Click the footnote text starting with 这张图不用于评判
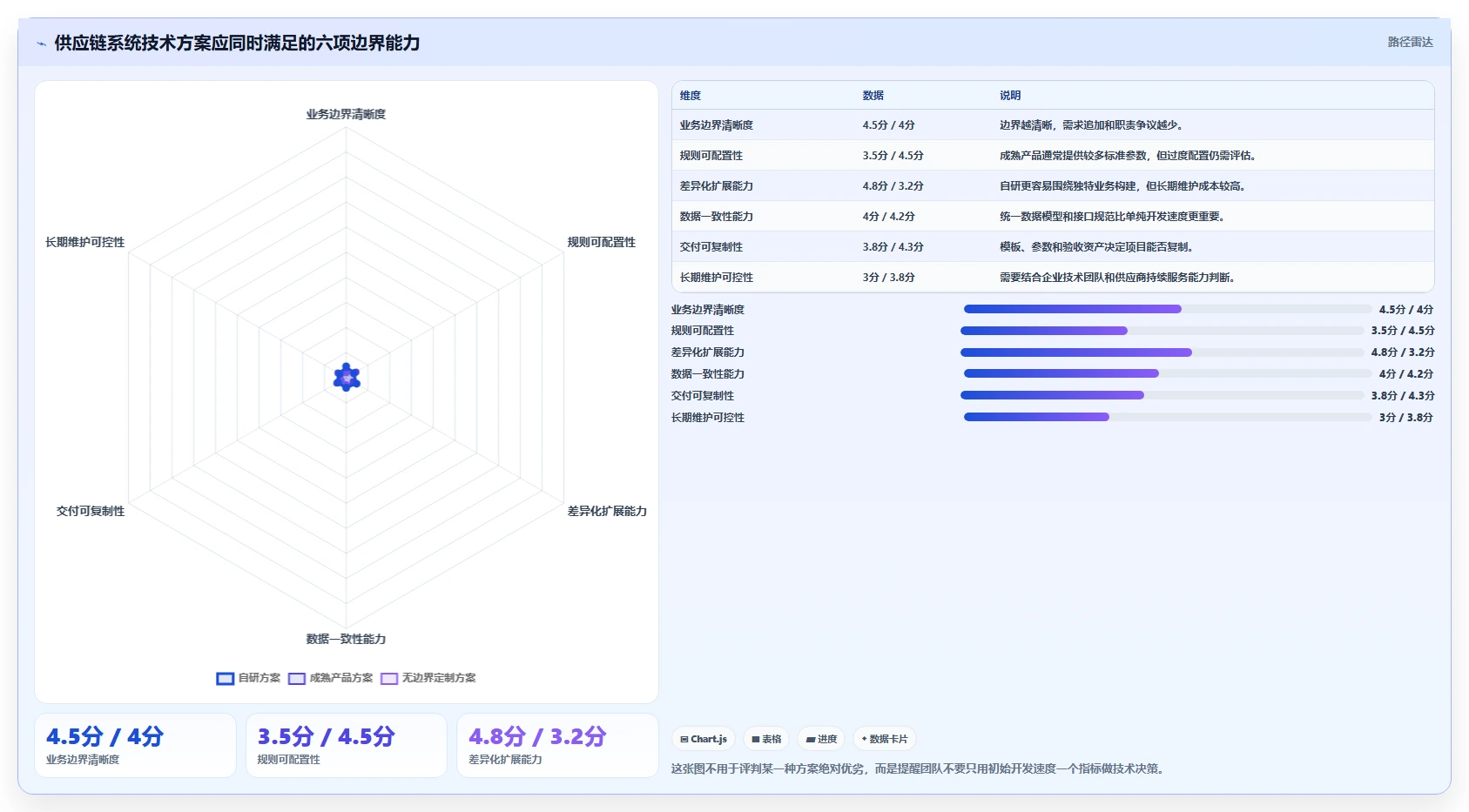The width and height of the screenshot is (1469, 812). click(920, 768)
